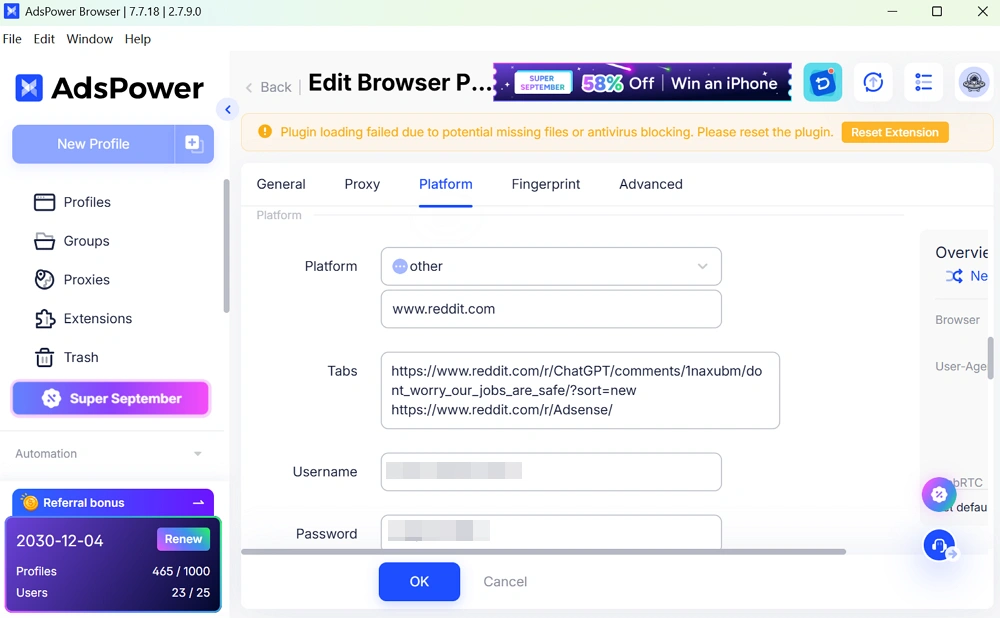
Task: Open Trash in the sidebar
Action: coord(66,358)
